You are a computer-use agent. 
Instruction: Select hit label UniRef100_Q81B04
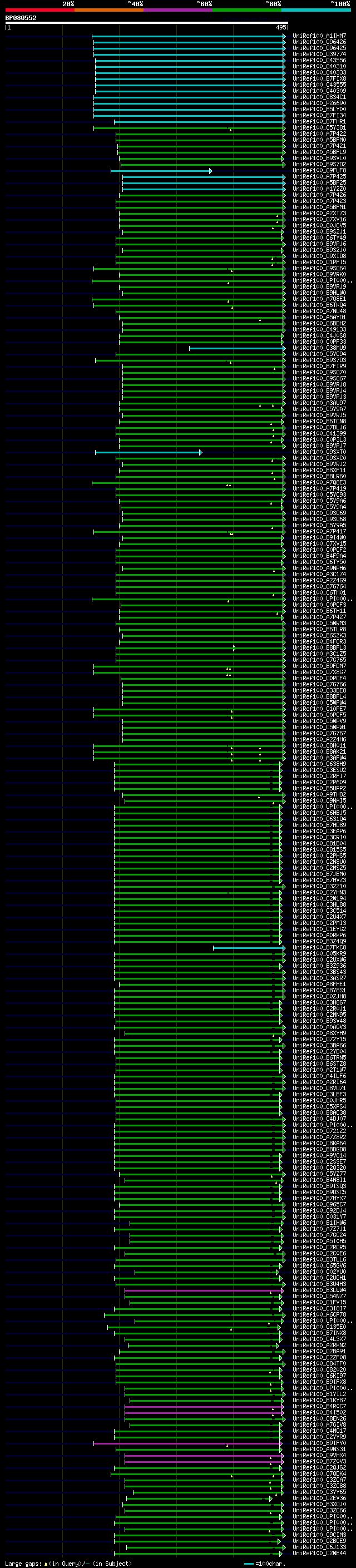click(319, 844)
